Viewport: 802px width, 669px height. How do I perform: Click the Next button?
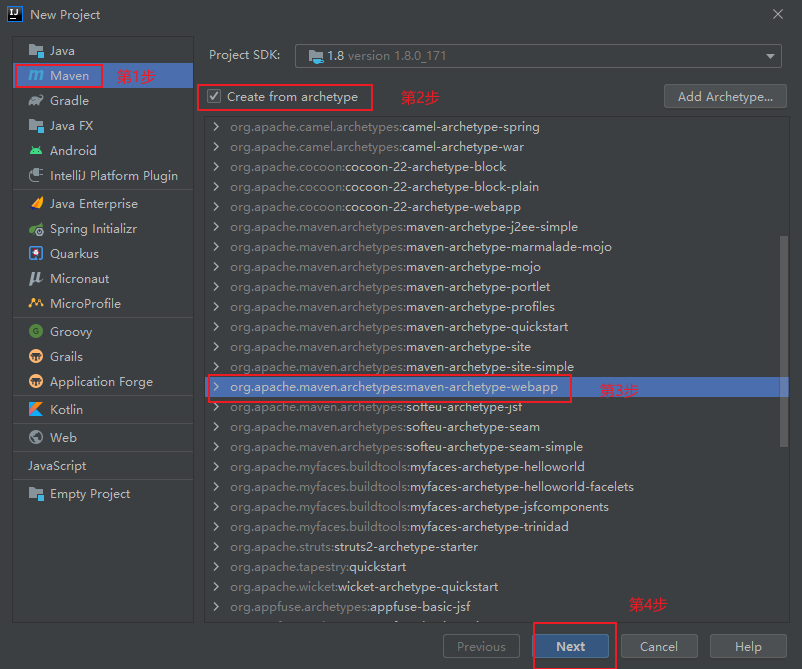click(x=571, y=646)
